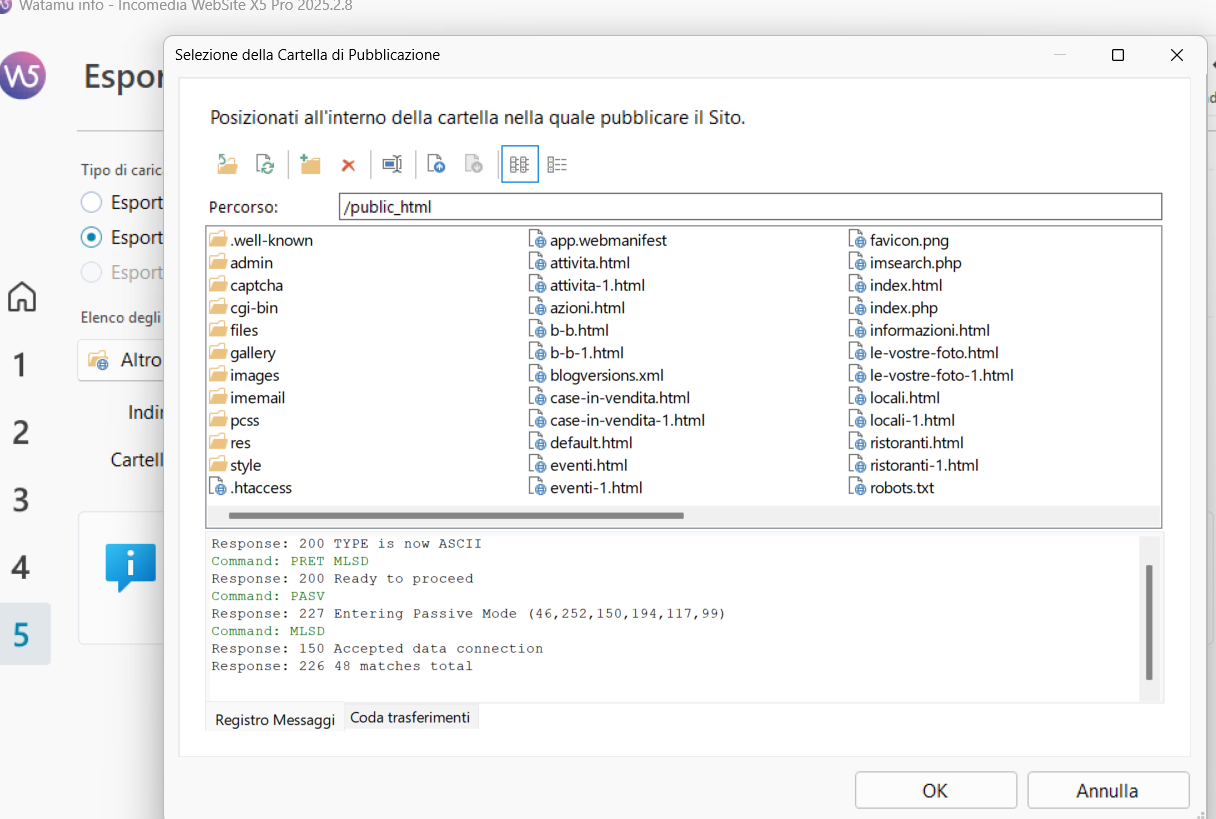1216x819 pixels.
Task: Select the 'pcss' folder name
Action: [245, 420]
